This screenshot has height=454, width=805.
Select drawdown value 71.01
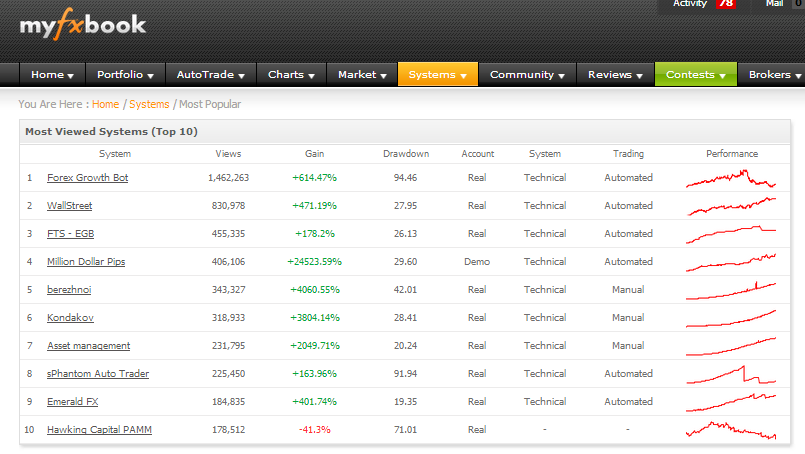[405, 429]
